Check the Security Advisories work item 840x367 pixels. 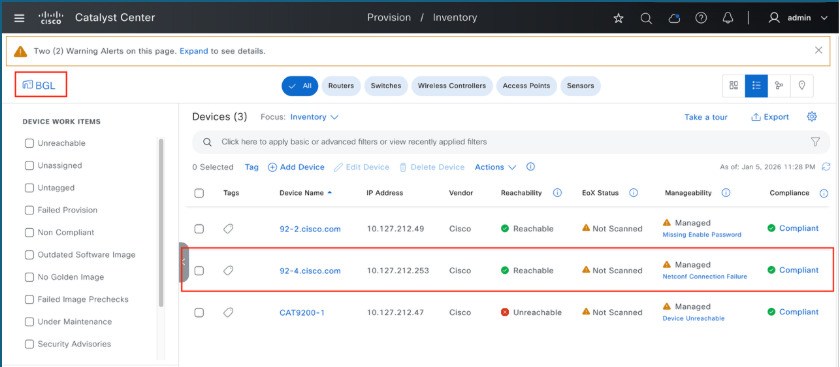(29, 344)
